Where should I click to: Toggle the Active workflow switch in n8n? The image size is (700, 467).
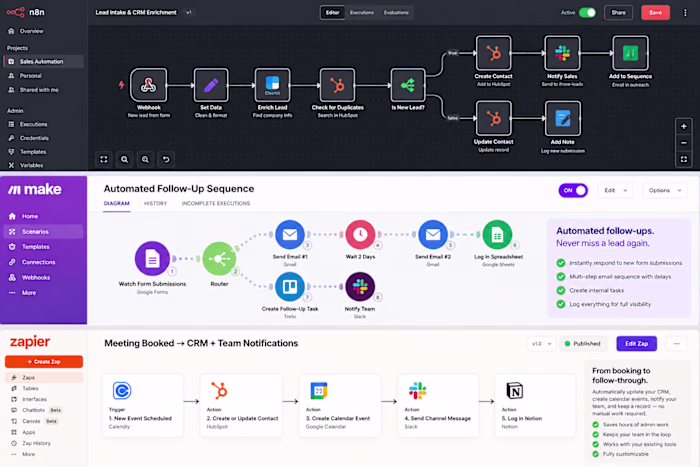(587, 13)
